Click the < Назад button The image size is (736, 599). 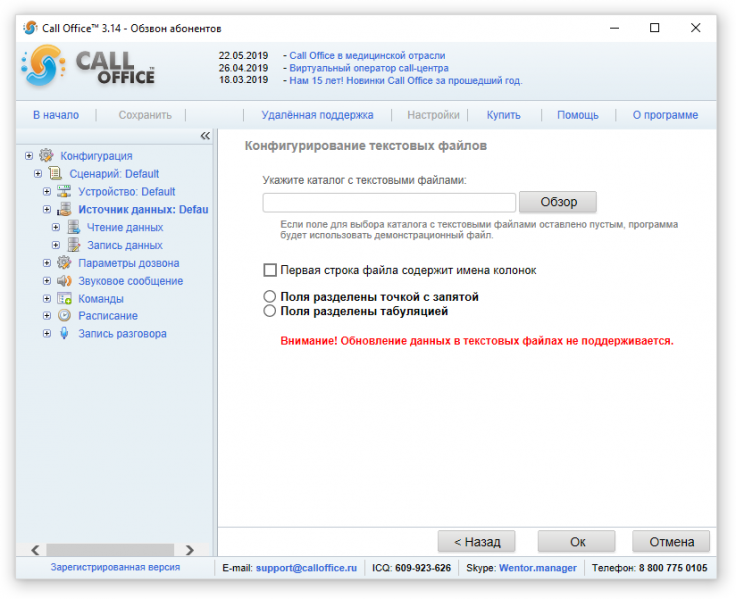476,542
